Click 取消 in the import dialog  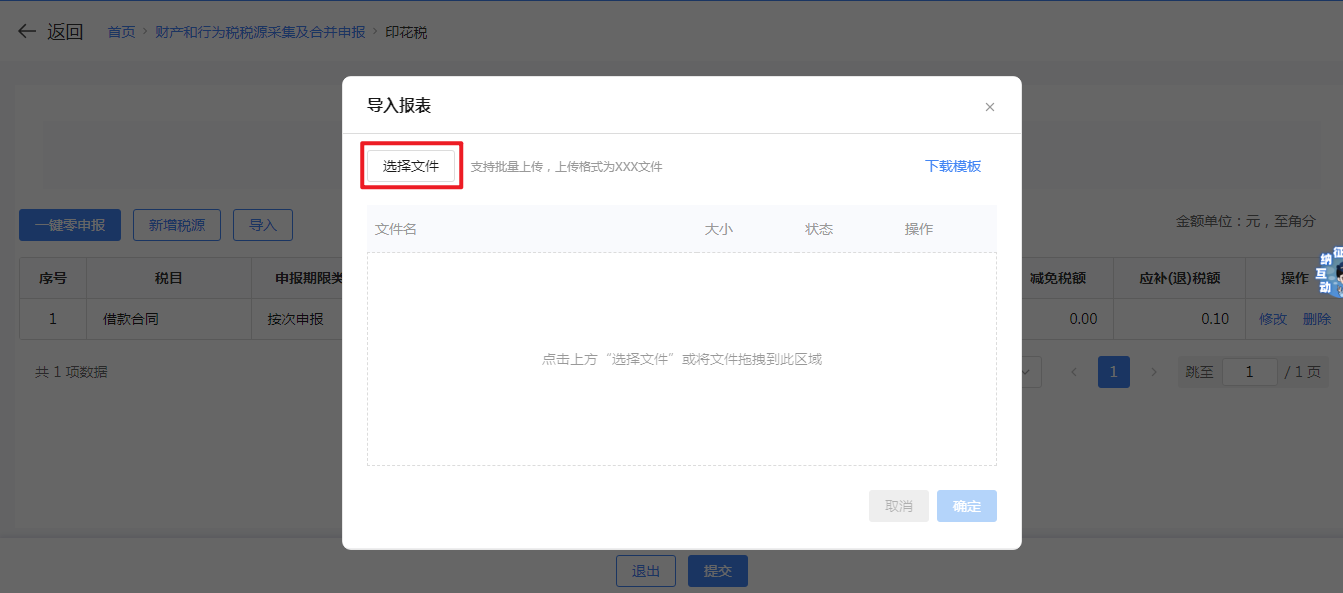click(898, 506)
